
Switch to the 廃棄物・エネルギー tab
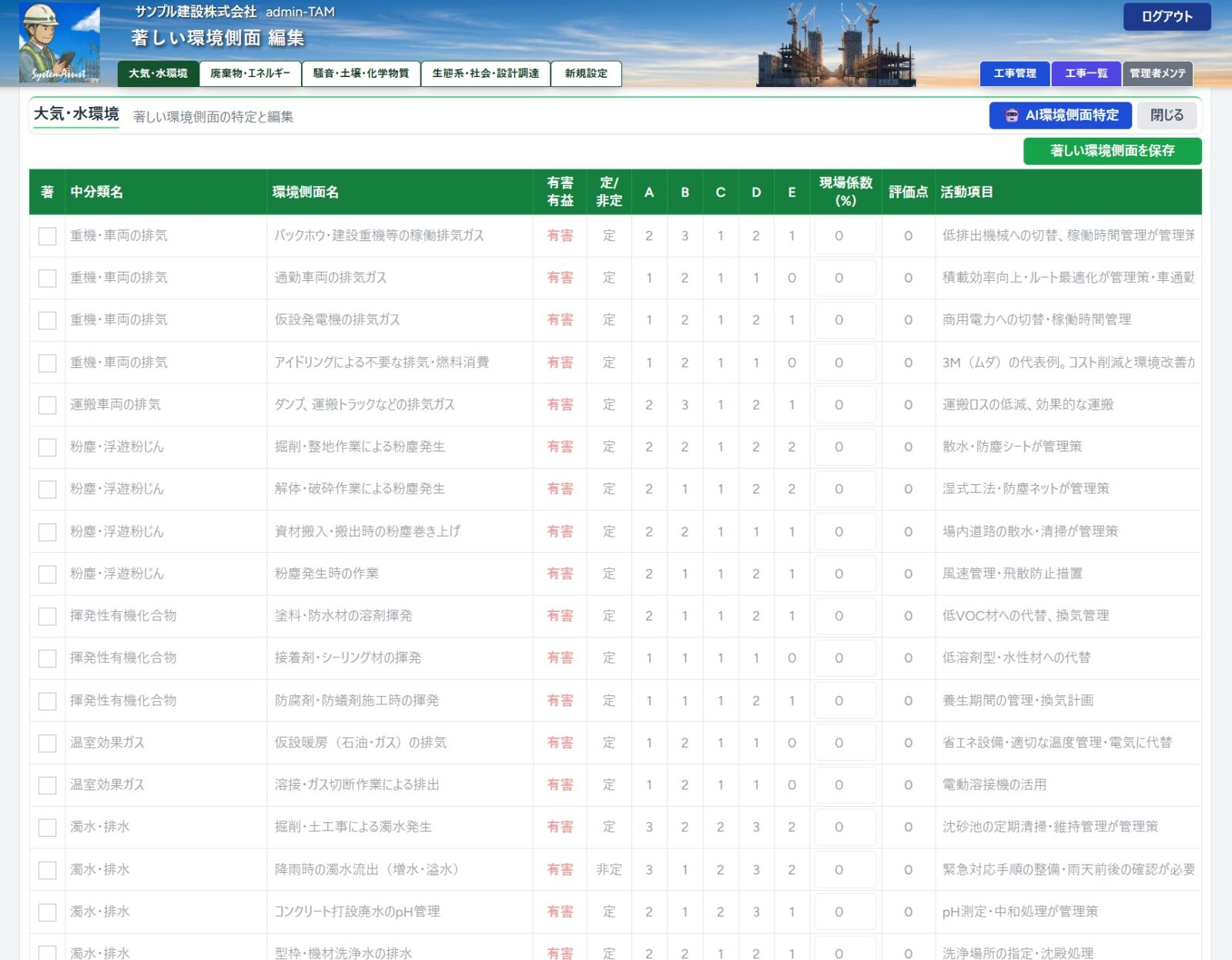point(250,74)
